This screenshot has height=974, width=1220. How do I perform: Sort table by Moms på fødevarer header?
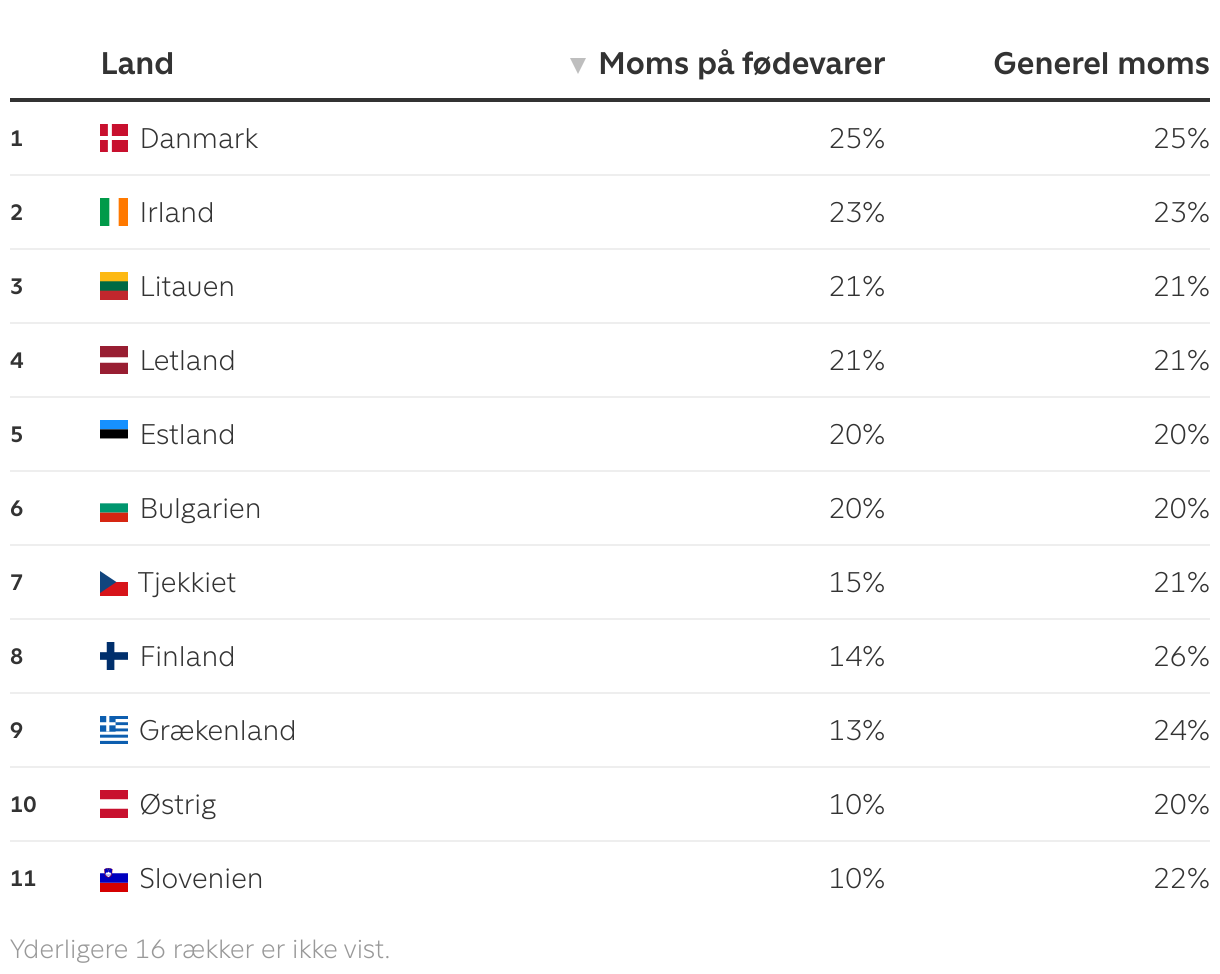pyautogui.click(x=741, y=64)
